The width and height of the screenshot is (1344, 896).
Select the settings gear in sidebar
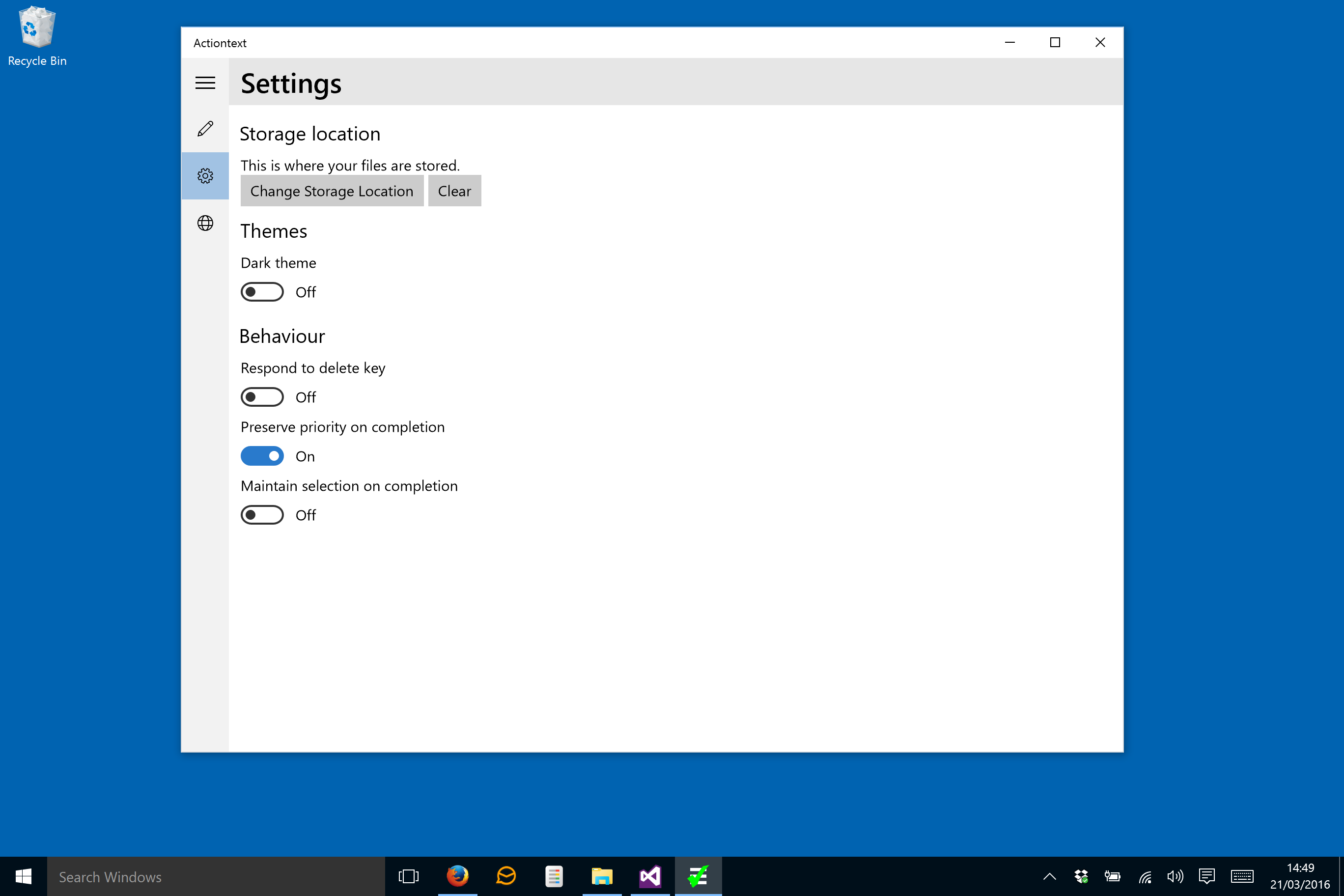pos(205,175)
